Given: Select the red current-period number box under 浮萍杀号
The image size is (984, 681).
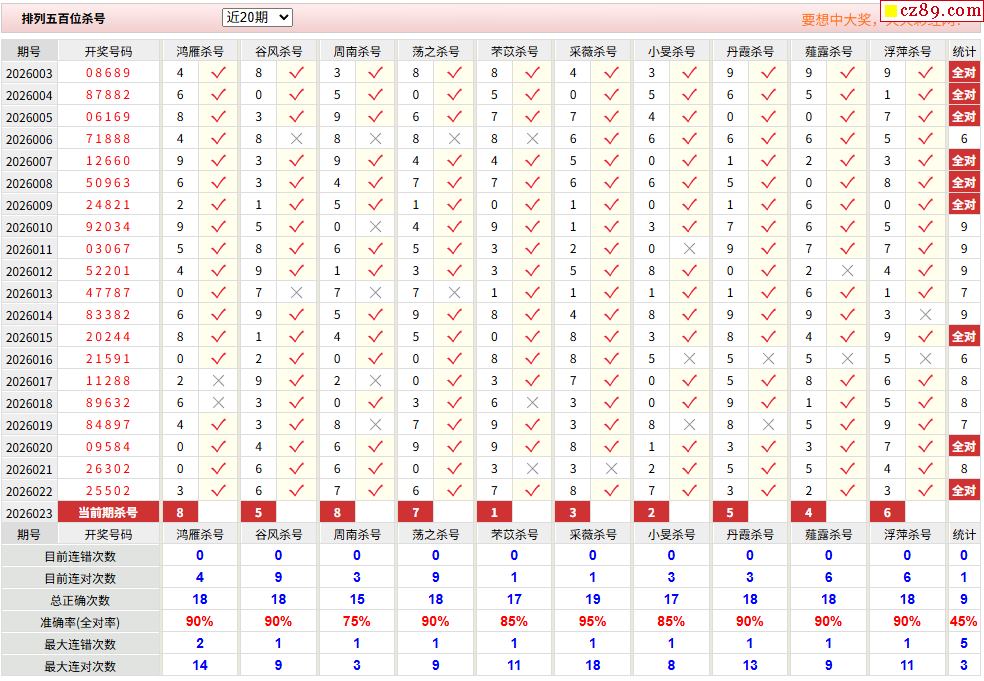Looking at the screenshot, I should 887,513.
